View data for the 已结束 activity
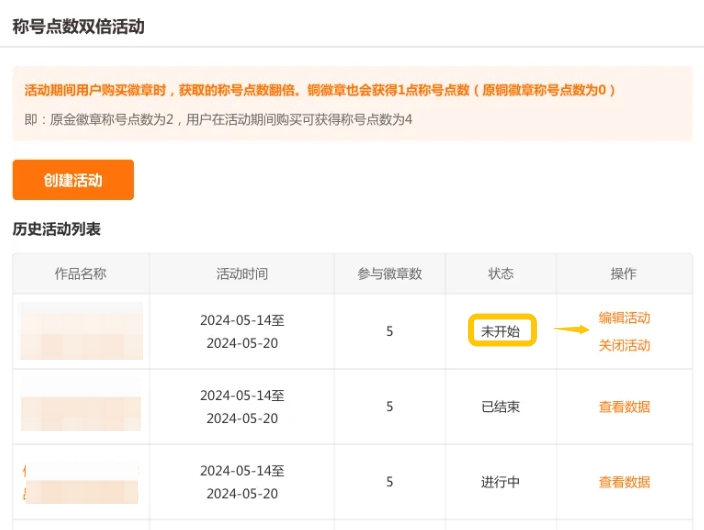 pyautogui.click(x=624, y=407)
